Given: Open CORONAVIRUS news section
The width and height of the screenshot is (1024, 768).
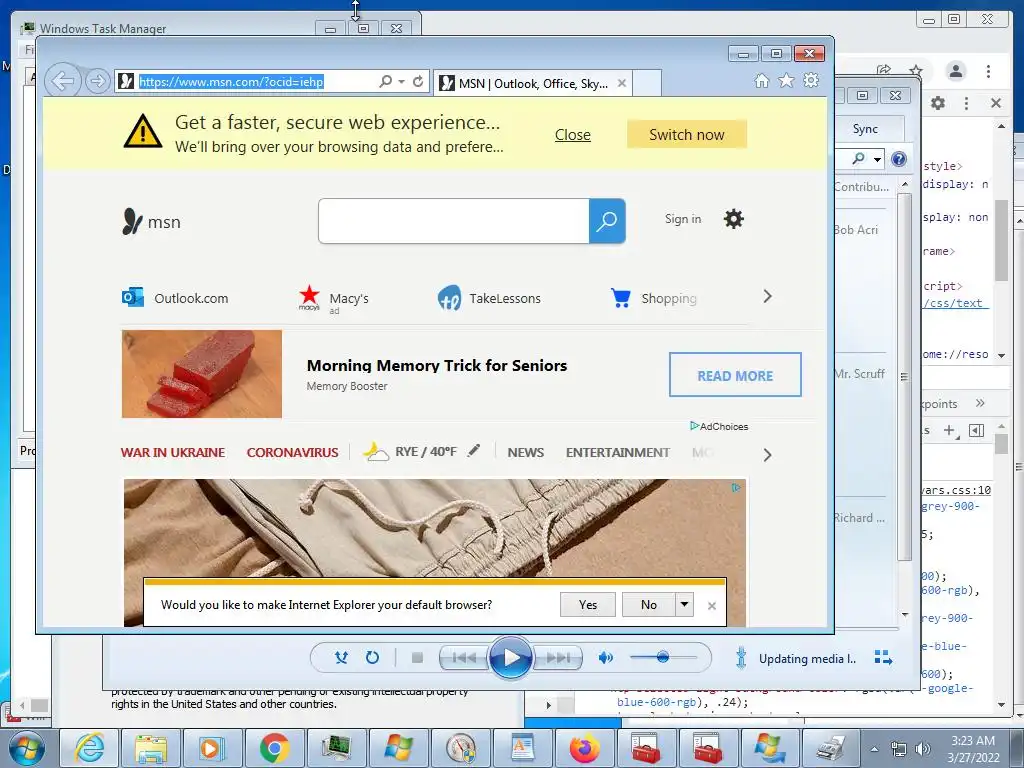Looking at the screenshot, I should pos(293,452).
